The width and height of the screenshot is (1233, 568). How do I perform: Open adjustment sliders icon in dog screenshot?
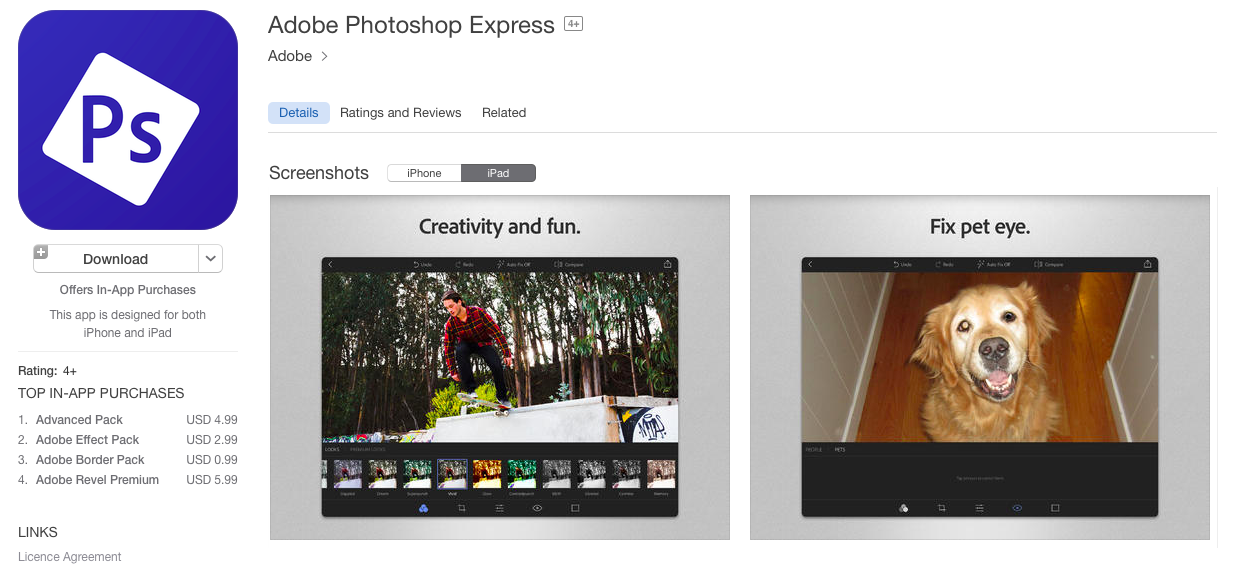click(x=980, y=508)
